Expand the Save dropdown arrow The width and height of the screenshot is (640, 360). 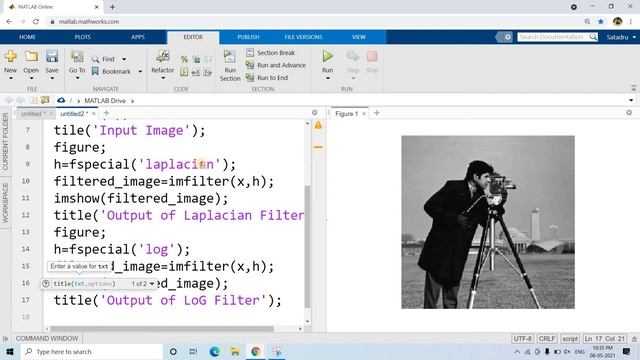click(x=52, y=78)
